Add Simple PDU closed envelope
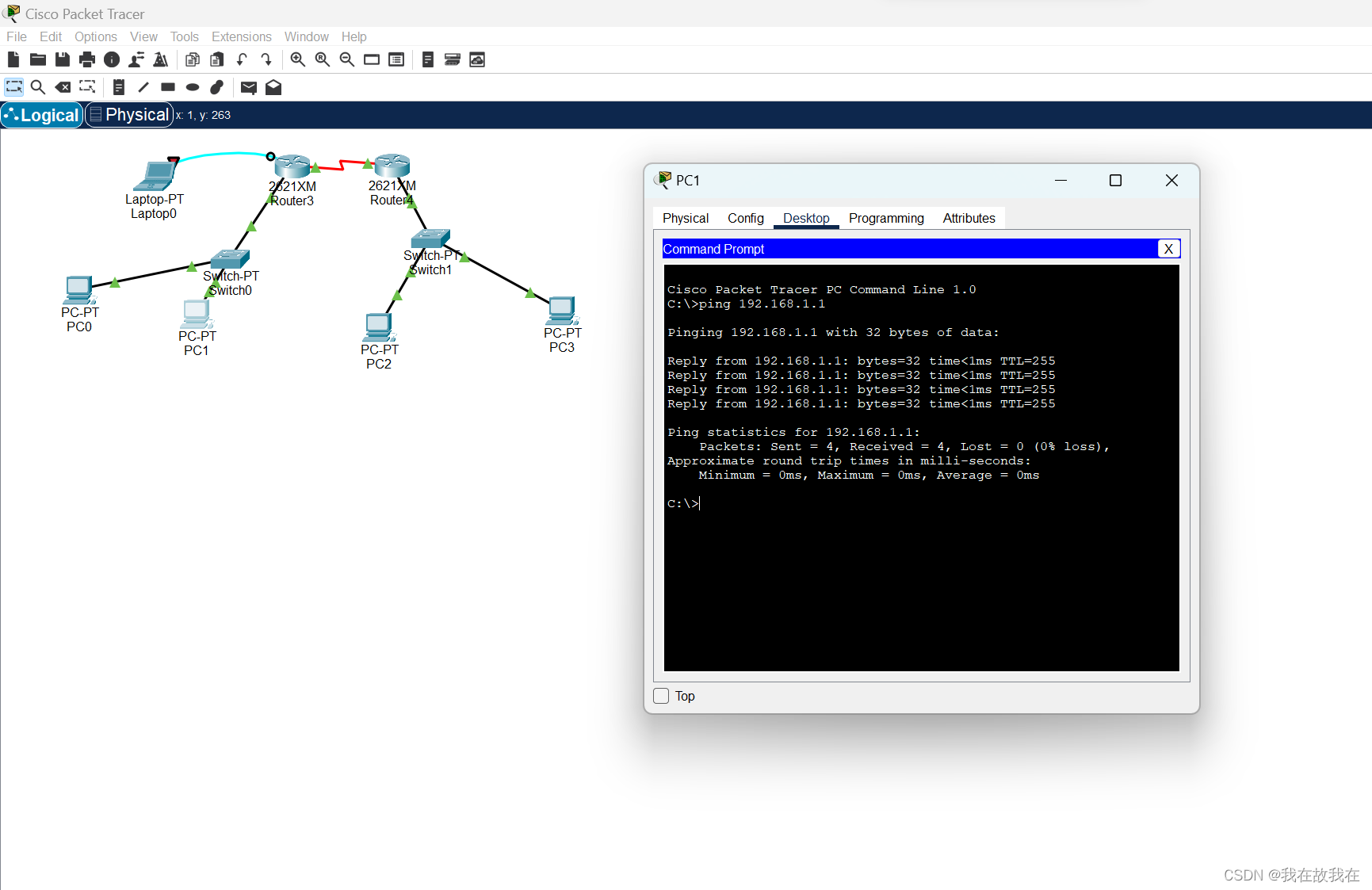 click(x=249, y=87)
